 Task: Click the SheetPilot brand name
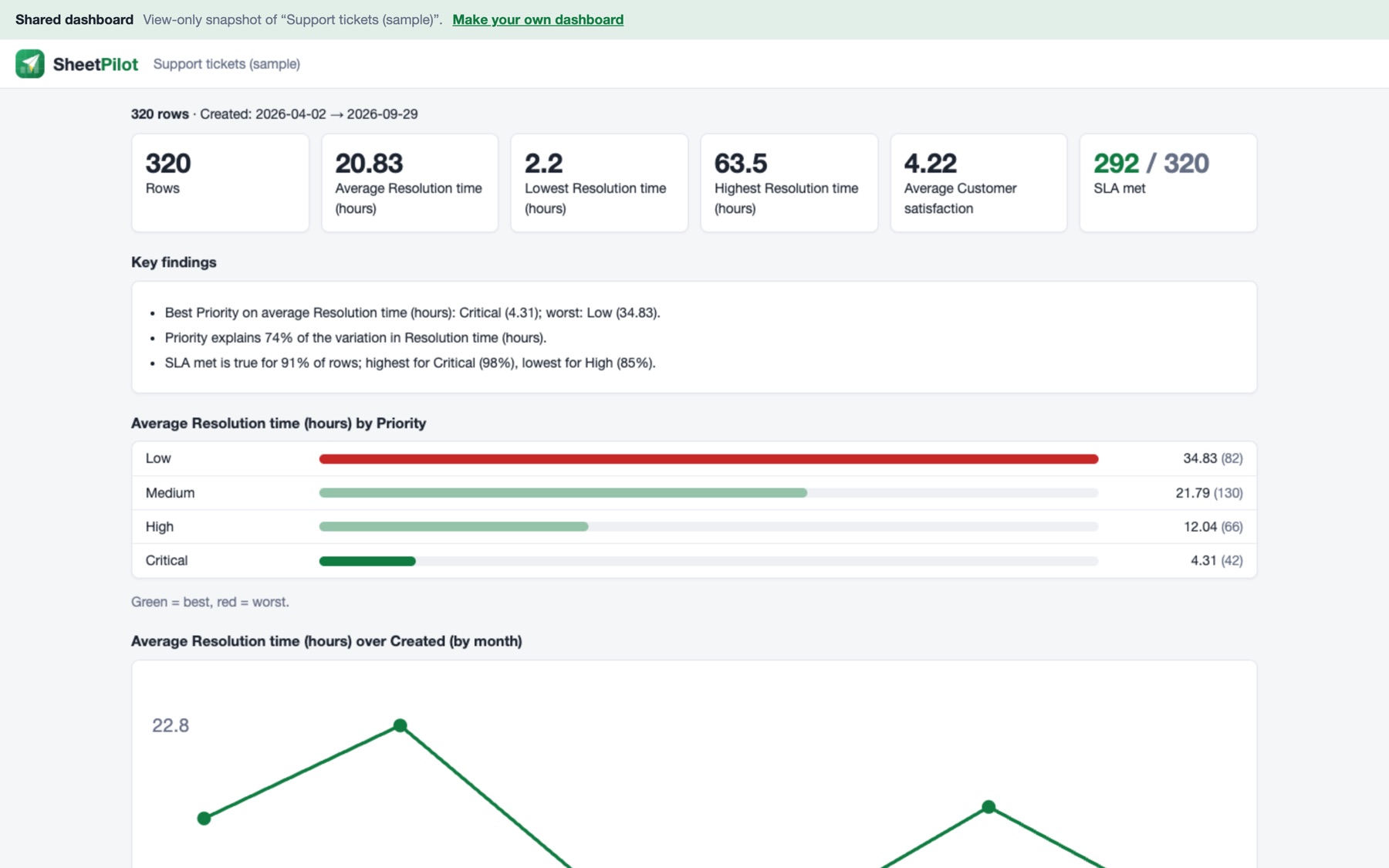pos(96,64)
